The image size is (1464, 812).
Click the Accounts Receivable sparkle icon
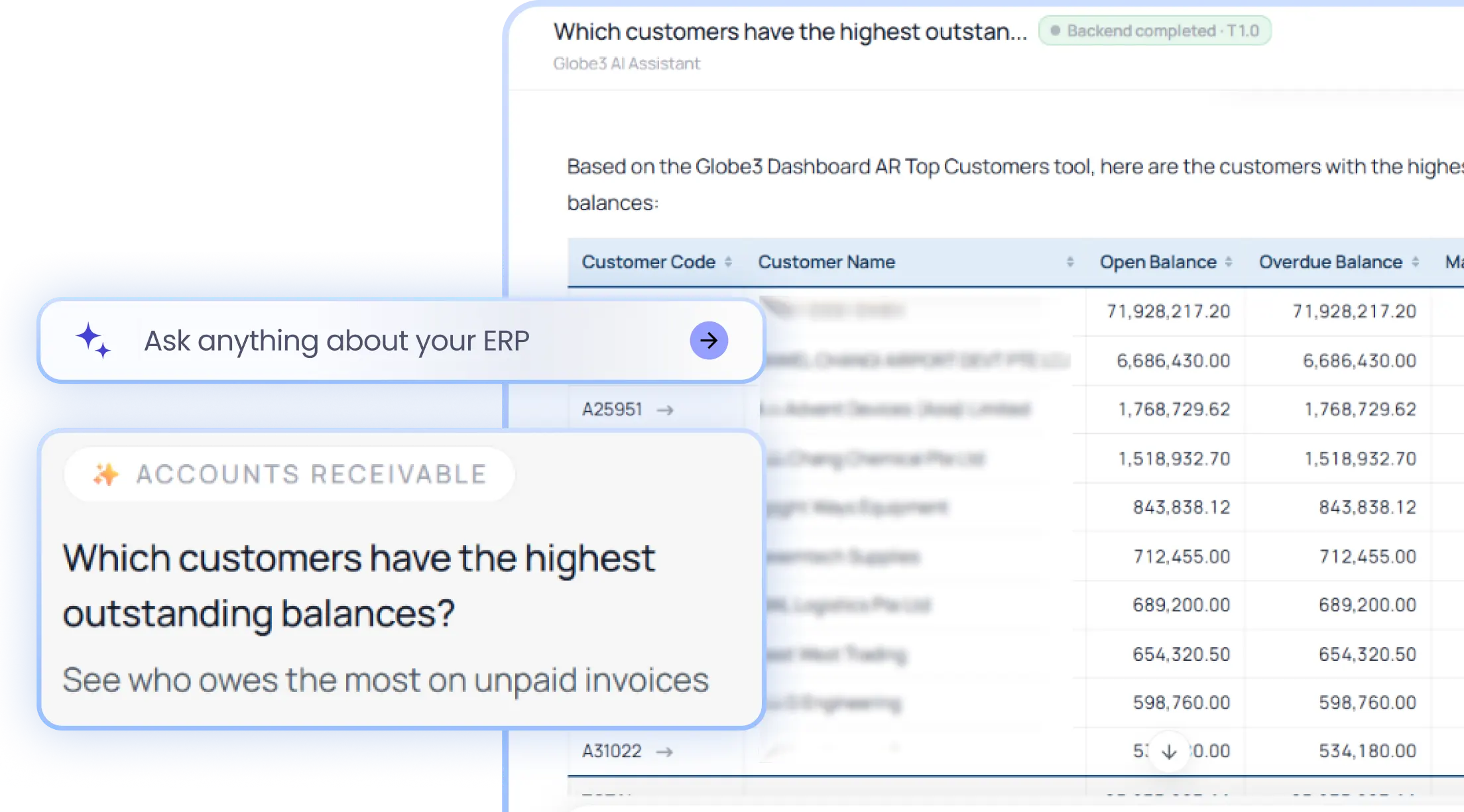point(105,475)
